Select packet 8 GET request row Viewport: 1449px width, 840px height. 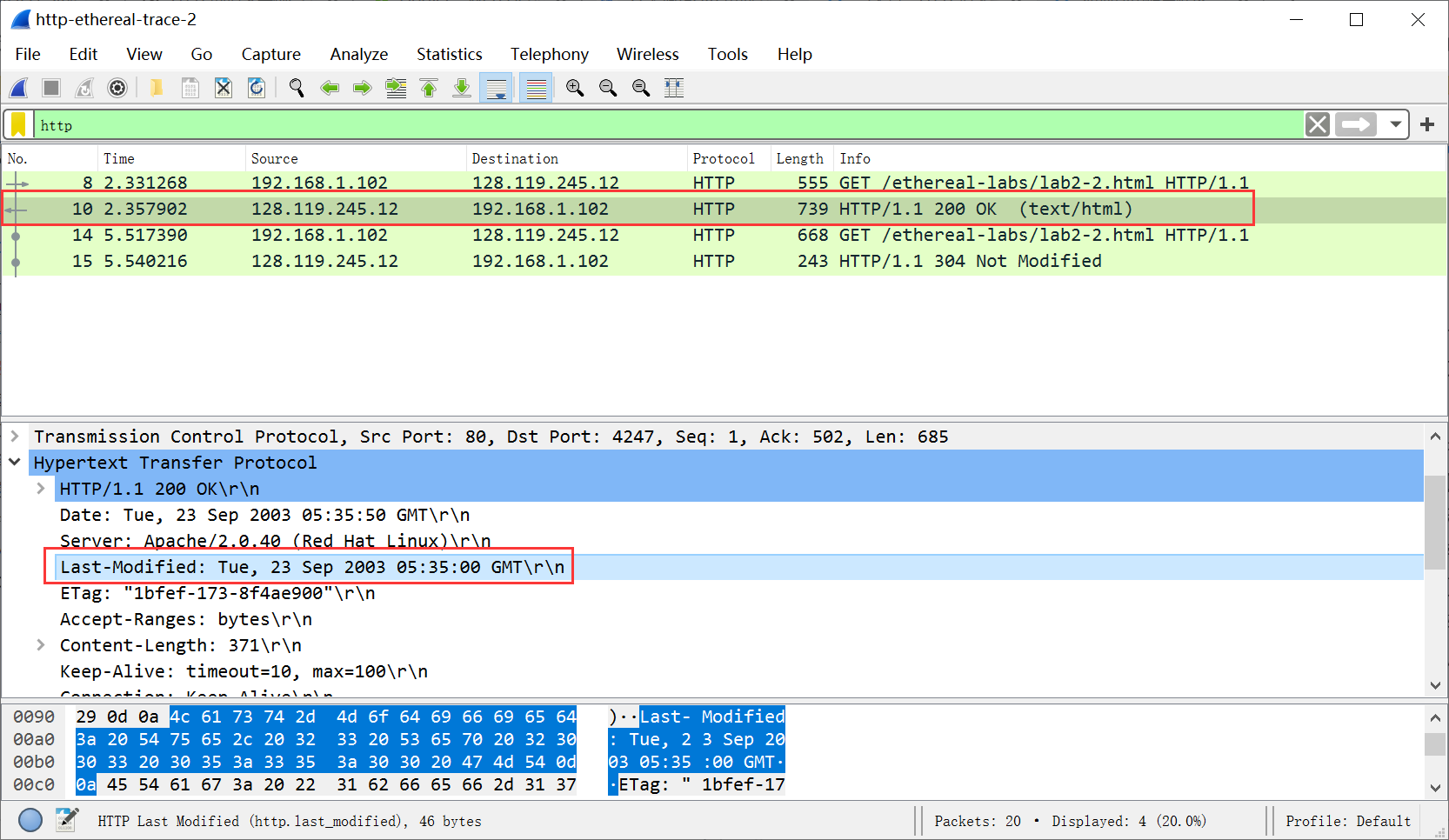click(x=724, y=183)
